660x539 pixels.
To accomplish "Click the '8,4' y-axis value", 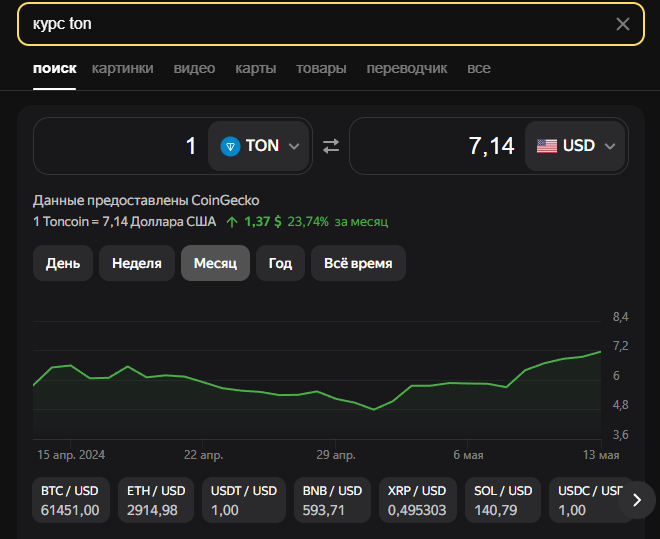I will coord(620,317).
